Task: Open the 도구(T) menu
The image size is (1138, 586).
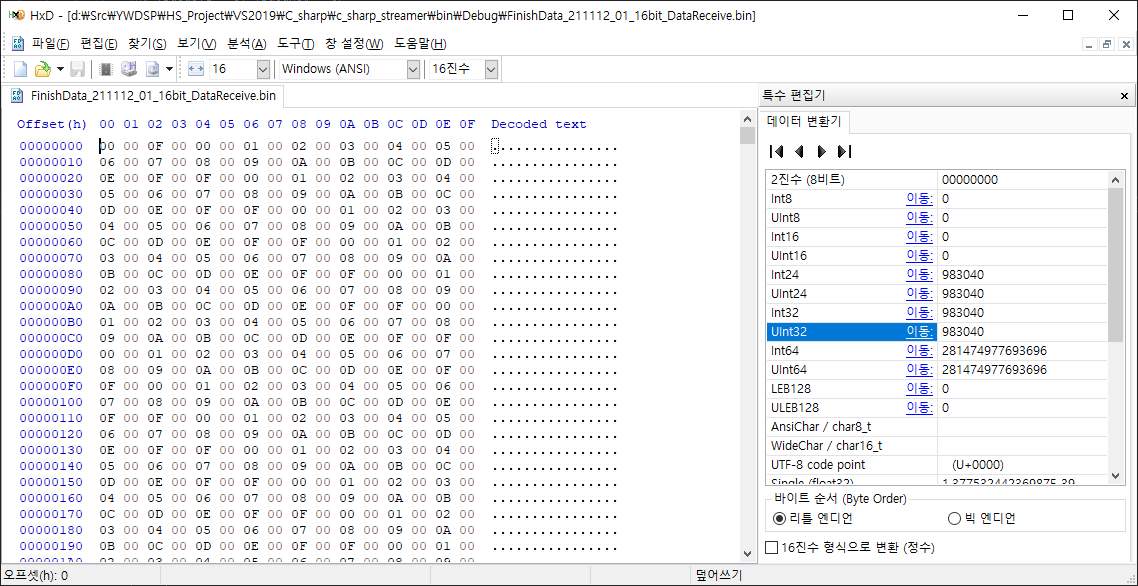Action: click(295, 44)
